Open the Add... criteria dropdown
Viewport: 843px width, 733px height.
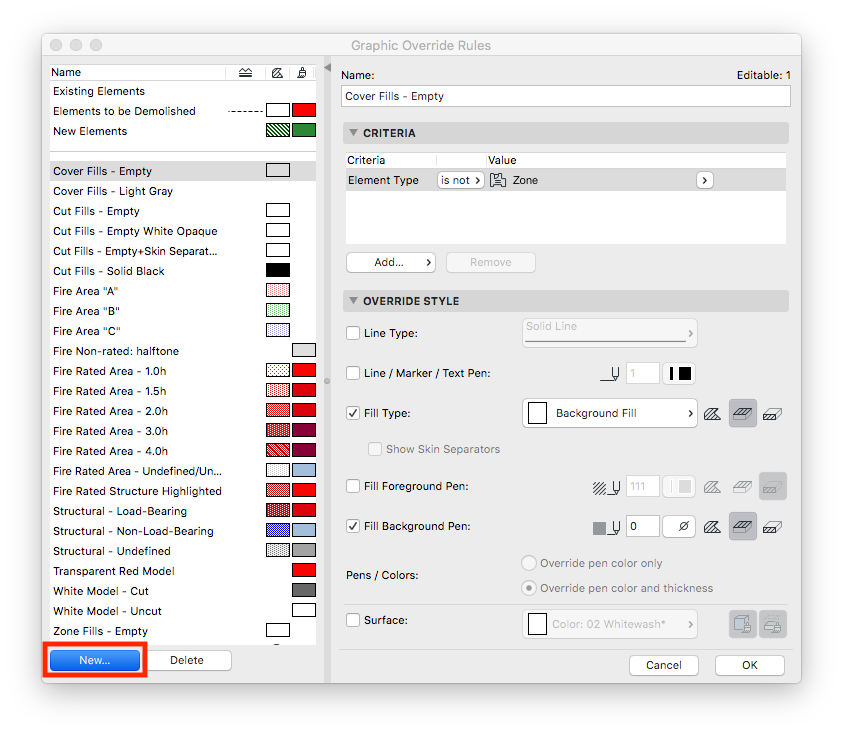click(391, 262)
